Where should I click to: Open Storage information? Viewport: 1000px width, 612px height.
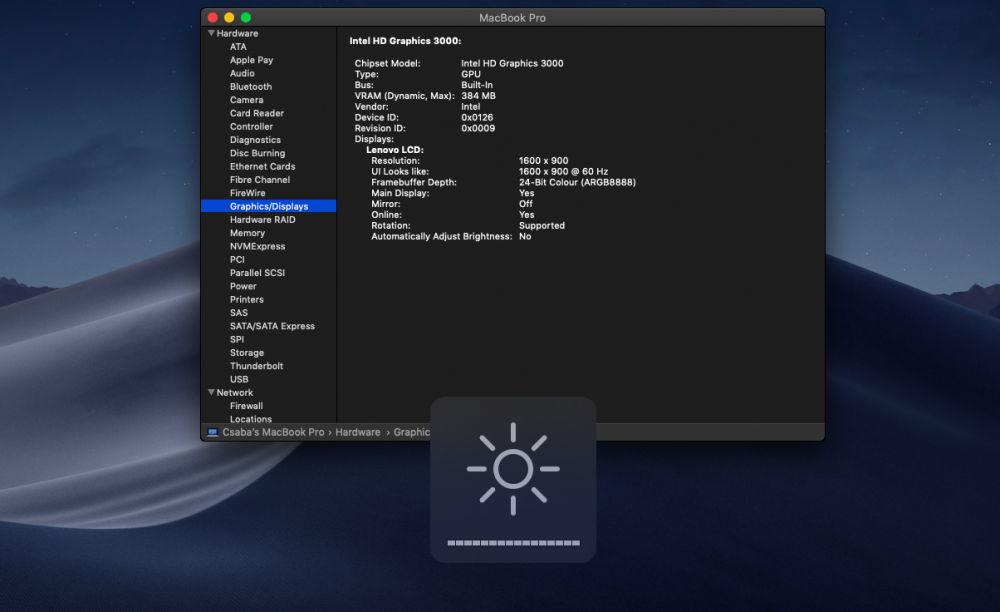247,353
